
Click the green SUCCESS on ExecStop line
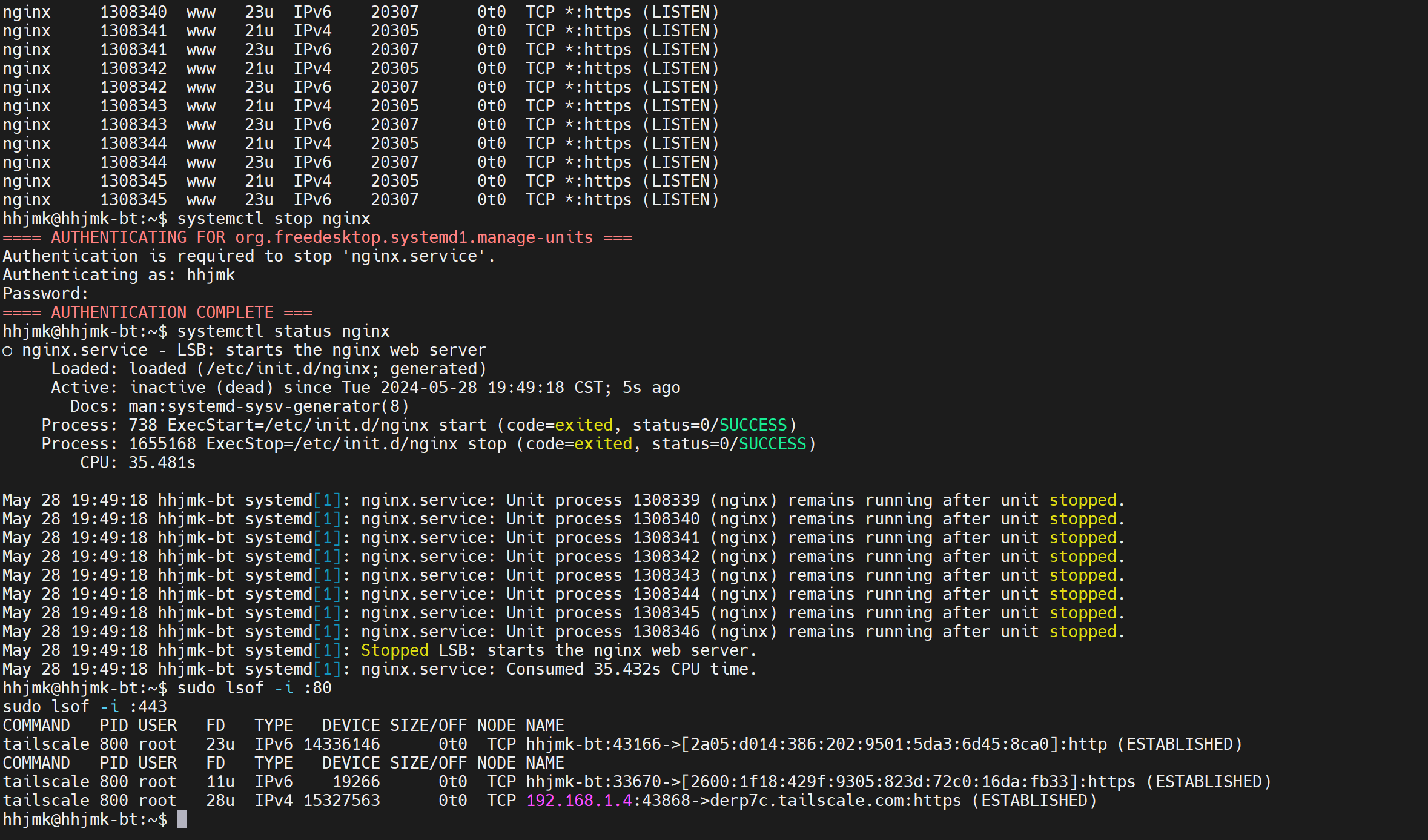click(773, 444)
